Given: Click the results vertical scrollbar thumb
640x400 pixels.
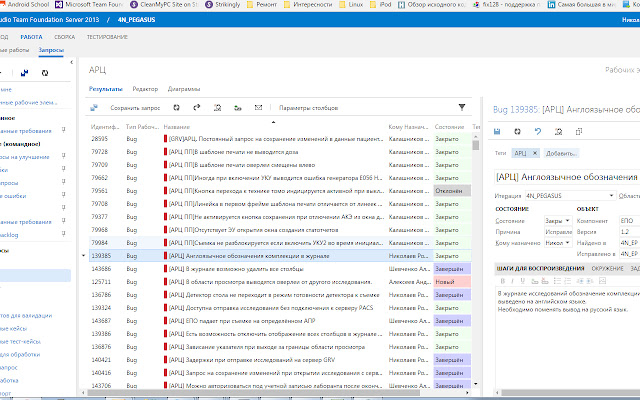Looking at the screenshot, I should tap(476, 145).
